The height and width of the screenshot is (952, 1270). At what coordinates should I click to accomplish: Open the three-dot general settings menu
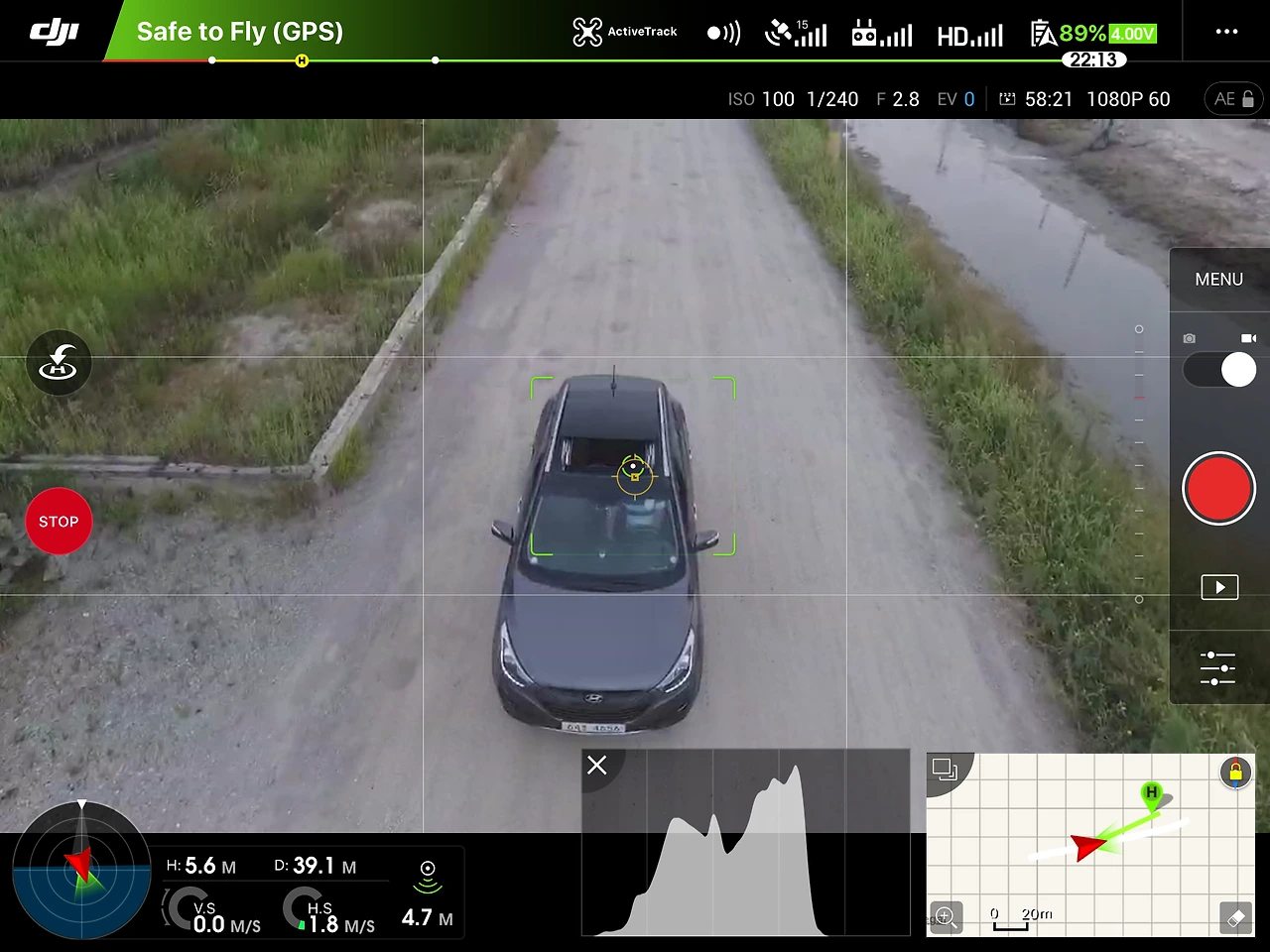click(x=1227, y=32)
